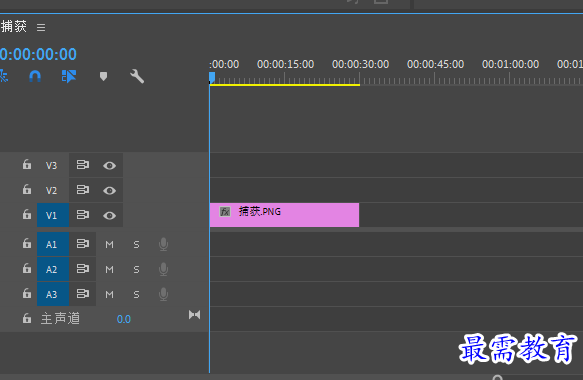Click the 主声道 master track label
Screen dimensions: 583x380
tap(60, 319)
